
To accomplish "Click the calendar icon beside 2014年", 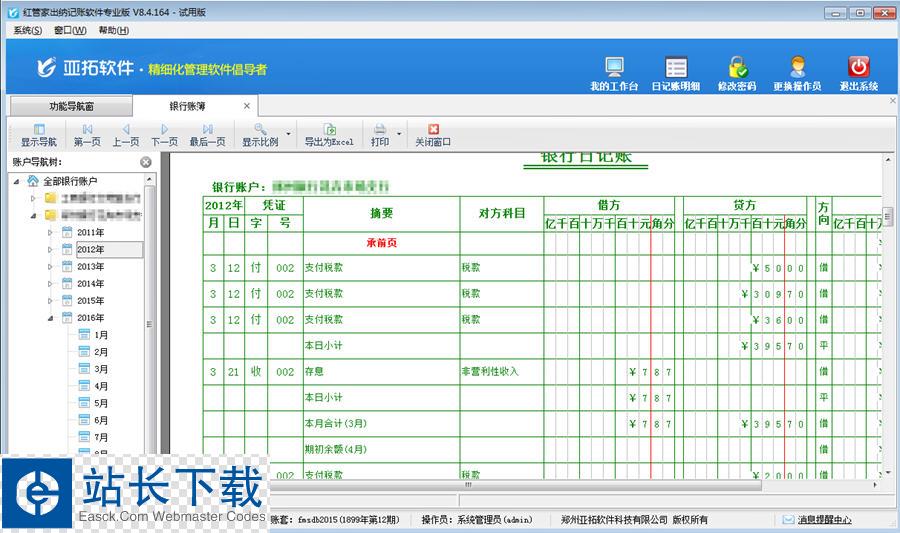I will 67,283.
